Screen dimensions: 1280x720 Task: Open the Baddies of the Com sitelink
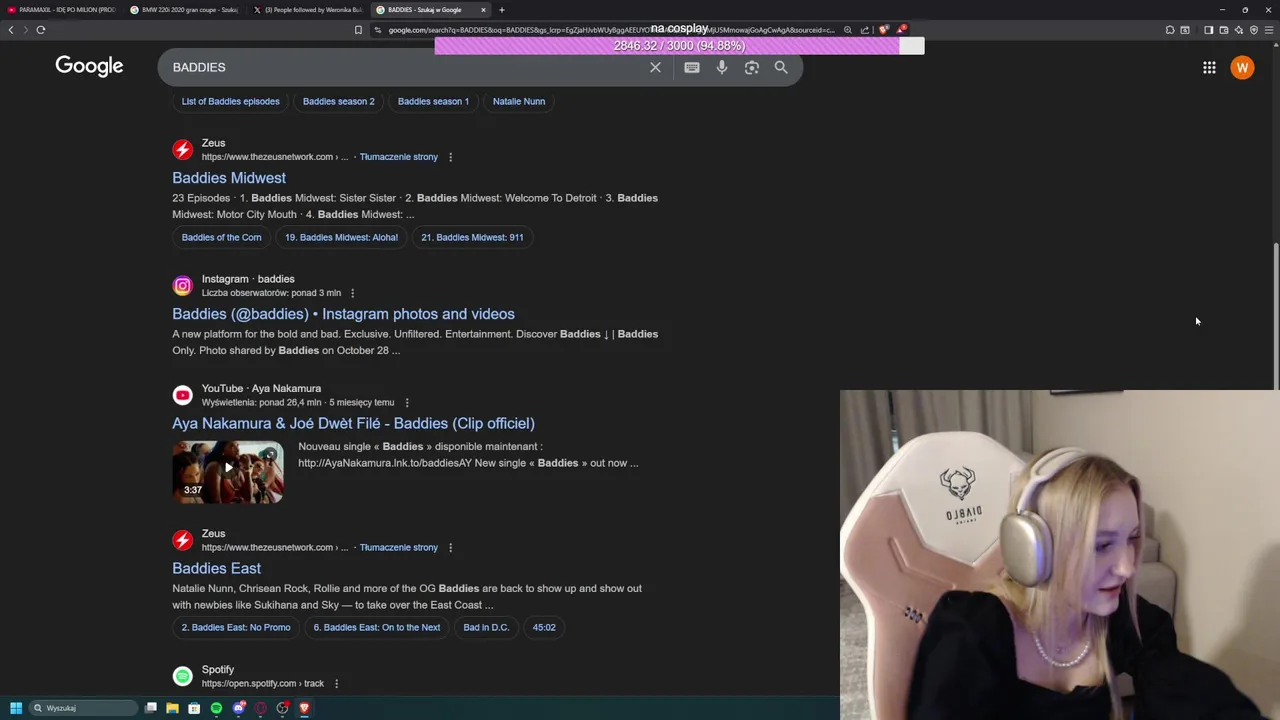[x=221, y=237]
